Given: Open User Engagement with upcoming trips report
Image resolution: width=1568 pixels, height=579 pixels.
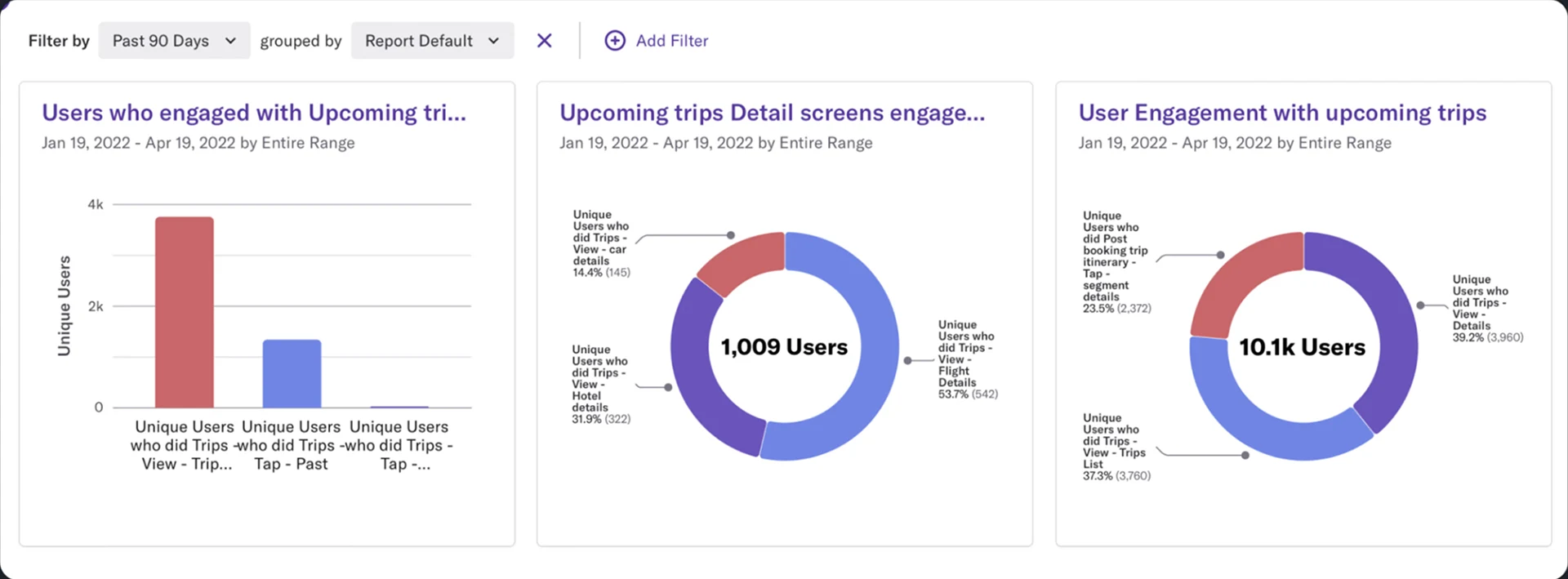Looking at the screenshot, I should tap(1282, 113).
